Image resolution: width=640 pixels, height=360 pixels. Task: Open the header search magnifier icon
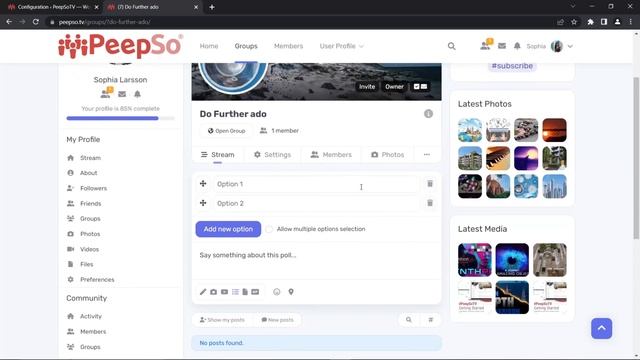click(451, 46)
